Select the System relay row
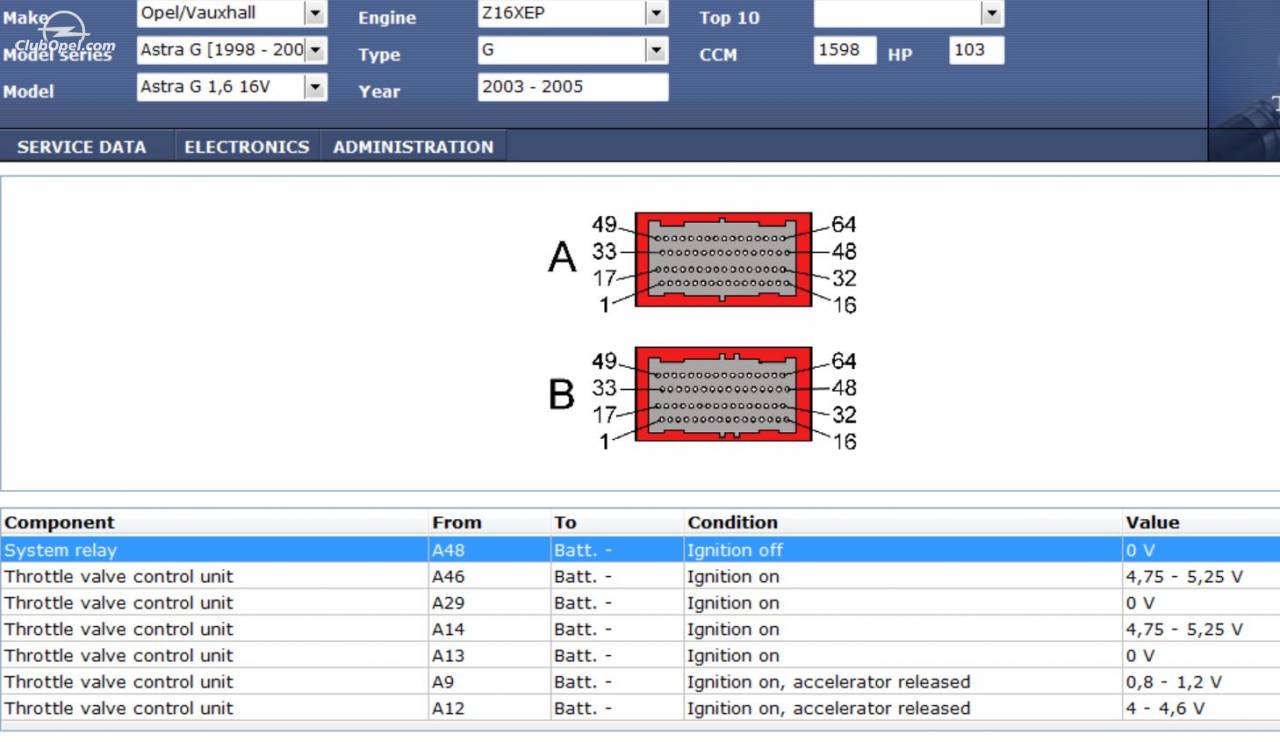Viewport: 1280px width, 742px height. pos(640,550)
